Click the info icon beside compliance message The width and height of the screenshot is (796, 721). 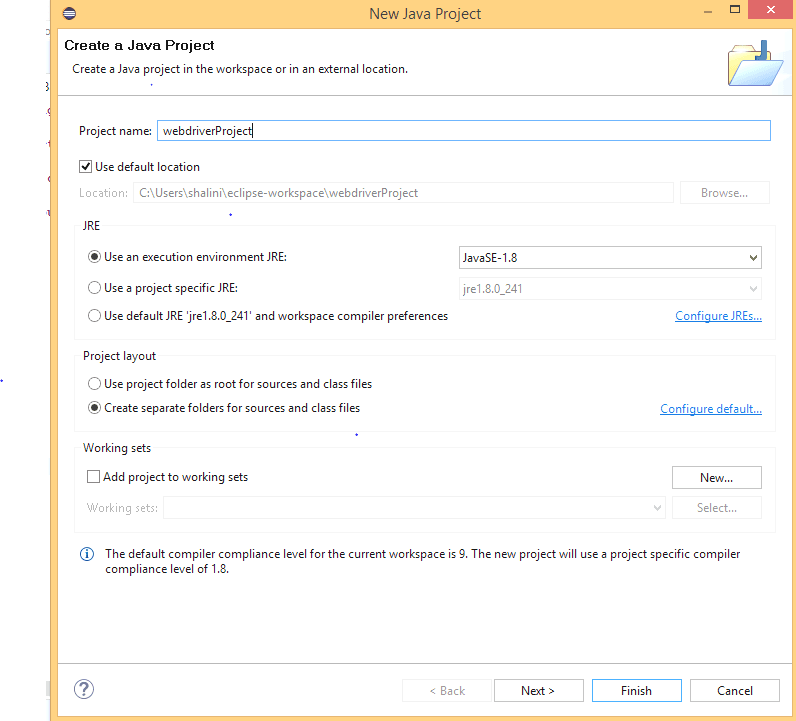tap(87, 554)
